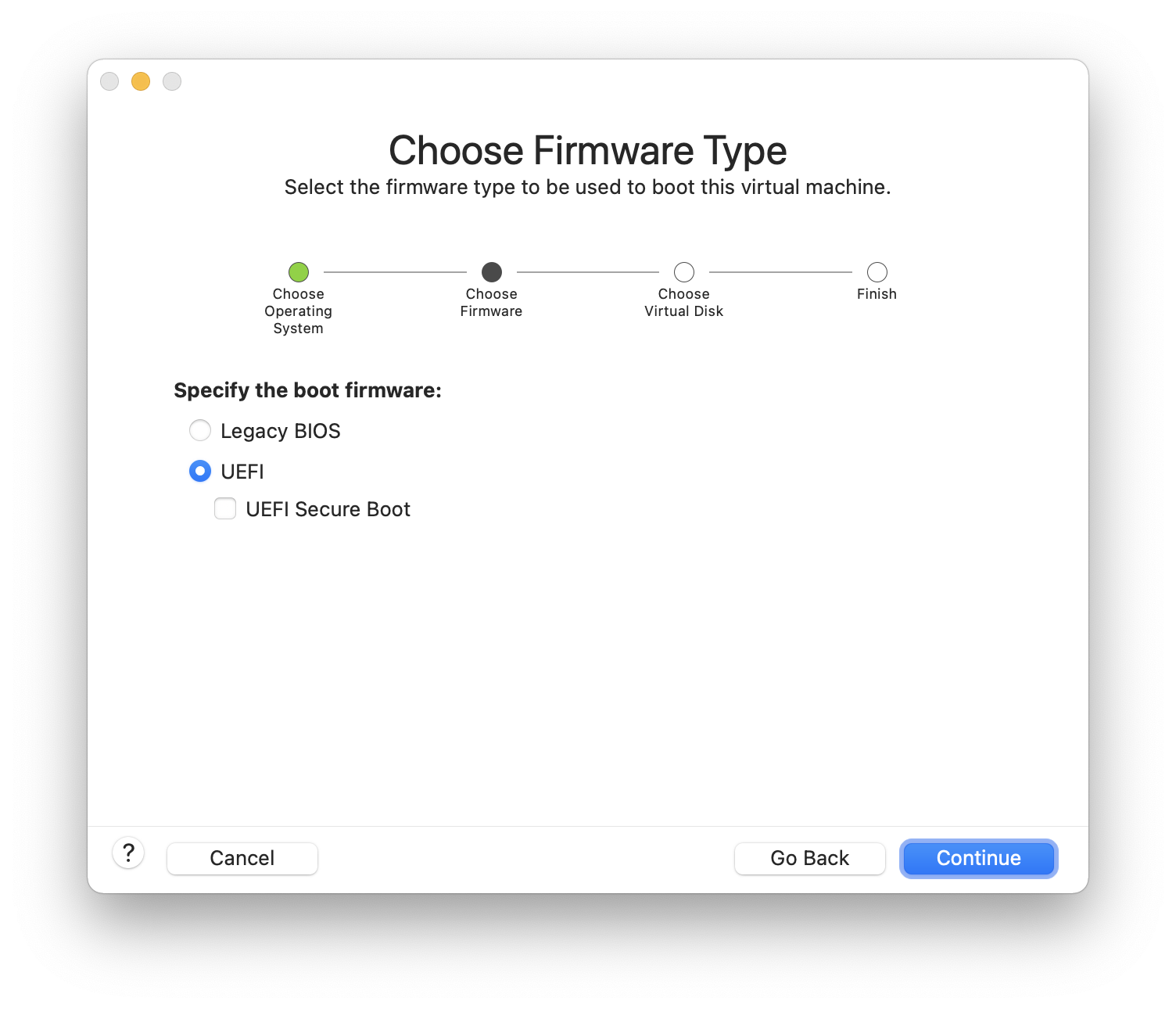Image resolution: width=1176 pixels, height=1009 pixels.
Task: Open the help question mark button
Action: pos(128,853)
